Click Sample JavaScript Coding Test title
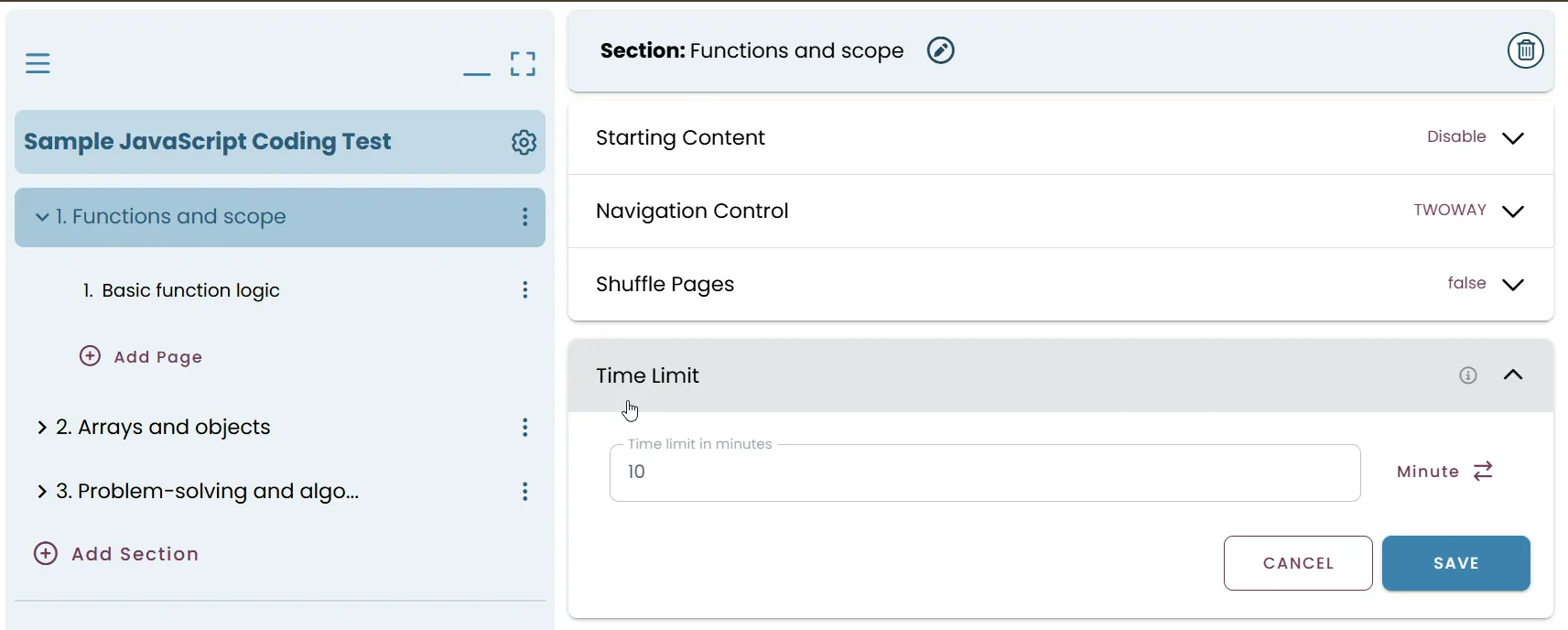Viewport: 1568px width, 630px height. pos(208,141)
